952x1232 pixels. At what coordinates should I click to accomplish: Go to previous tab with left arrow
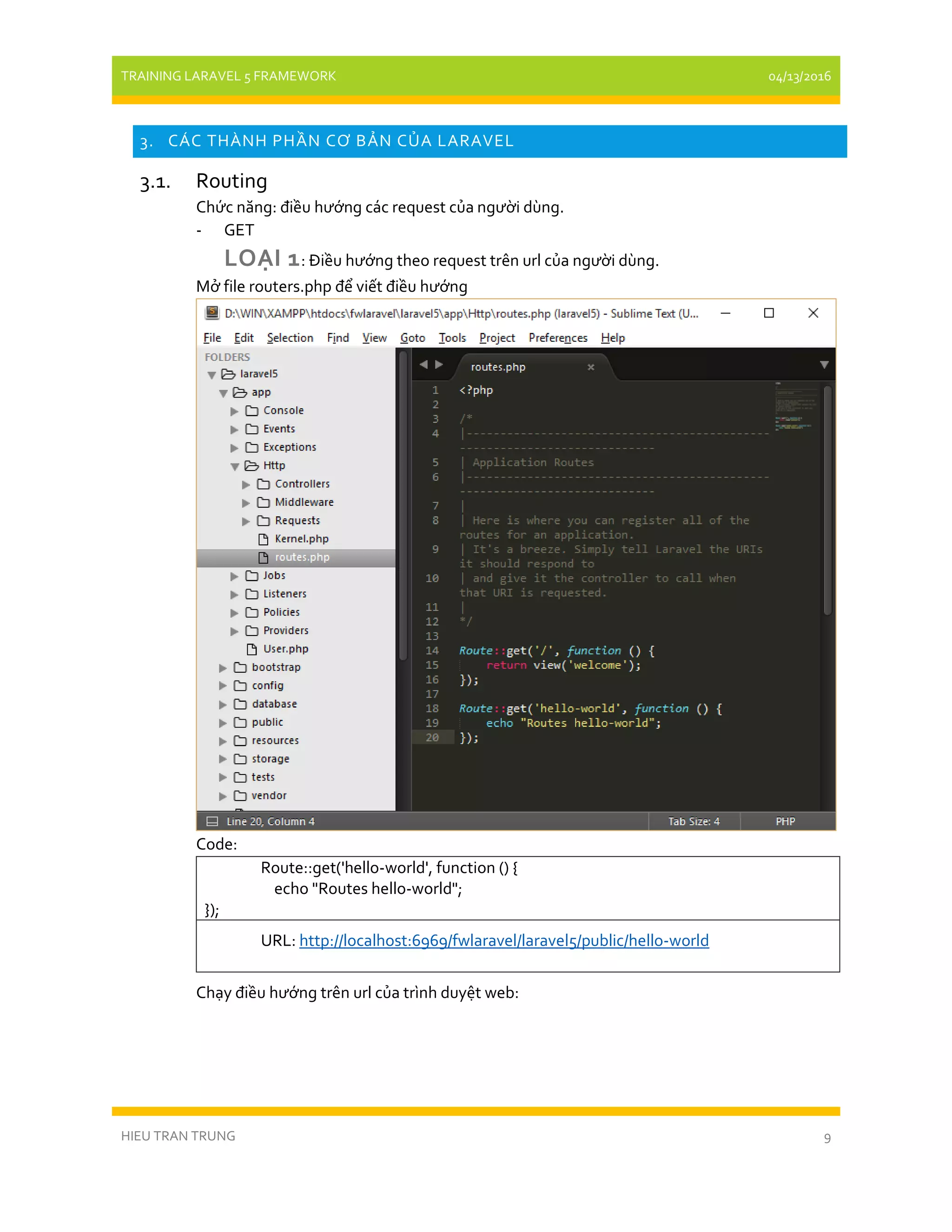click(x=423, y=365)
